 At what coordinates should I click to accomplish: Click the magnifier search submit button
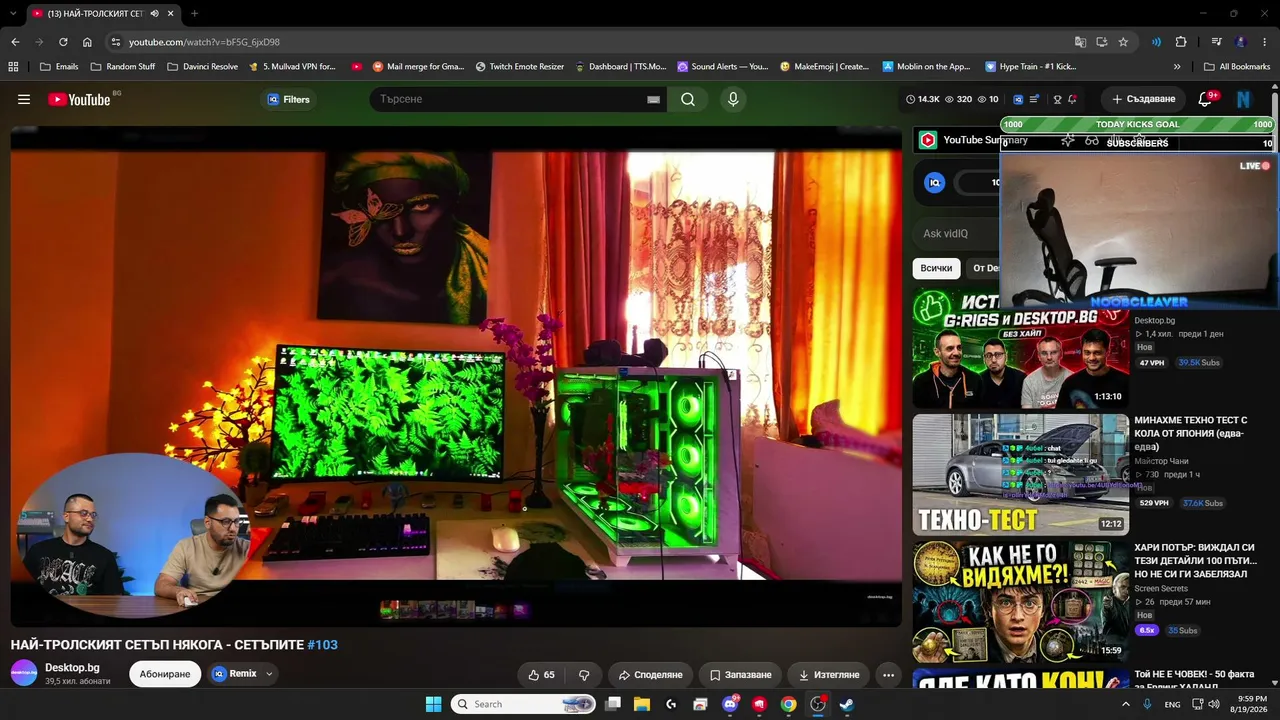point(688,99)
